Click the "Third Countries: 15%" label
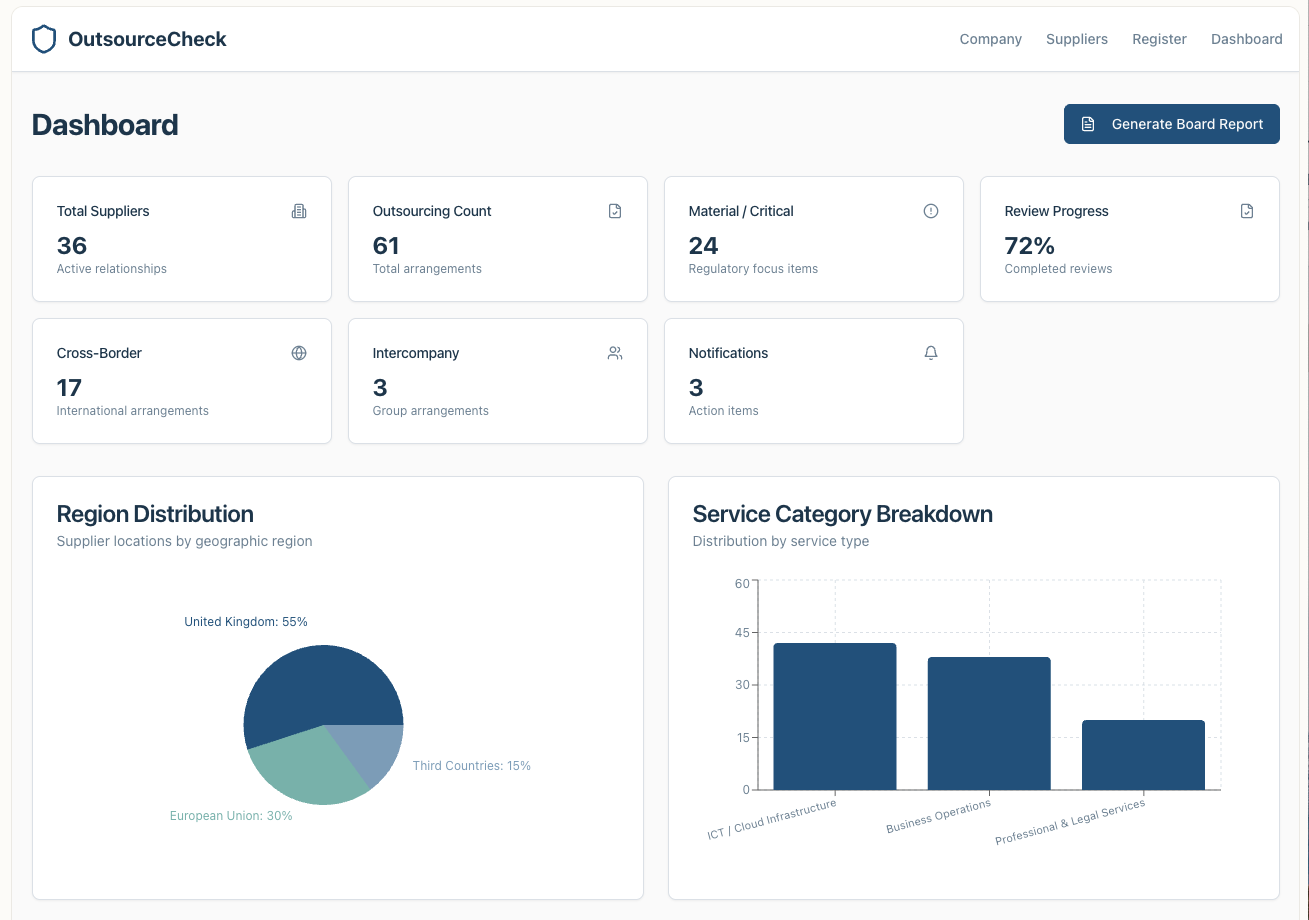Image resolution: width=1309 pixels, height=920 pixels. (472, 766)
